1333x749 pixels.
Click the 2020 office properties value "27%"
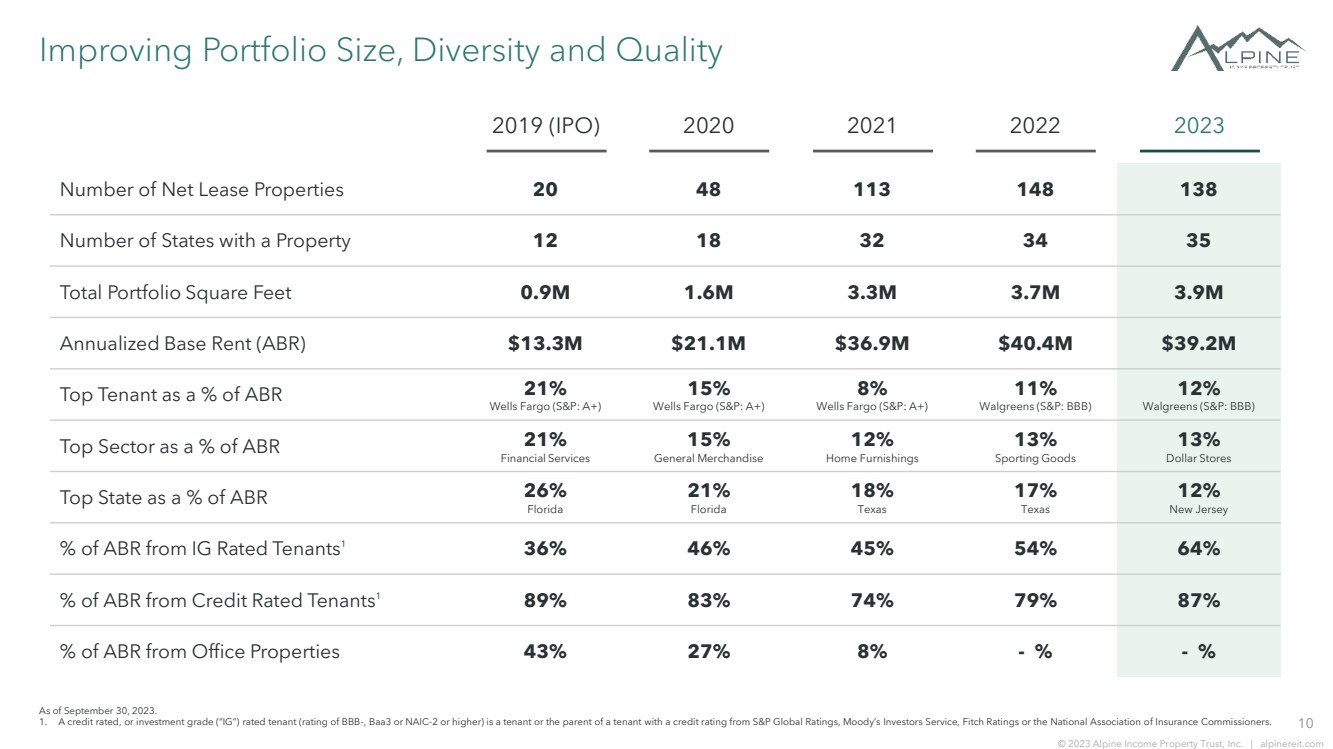click(708, 651)
